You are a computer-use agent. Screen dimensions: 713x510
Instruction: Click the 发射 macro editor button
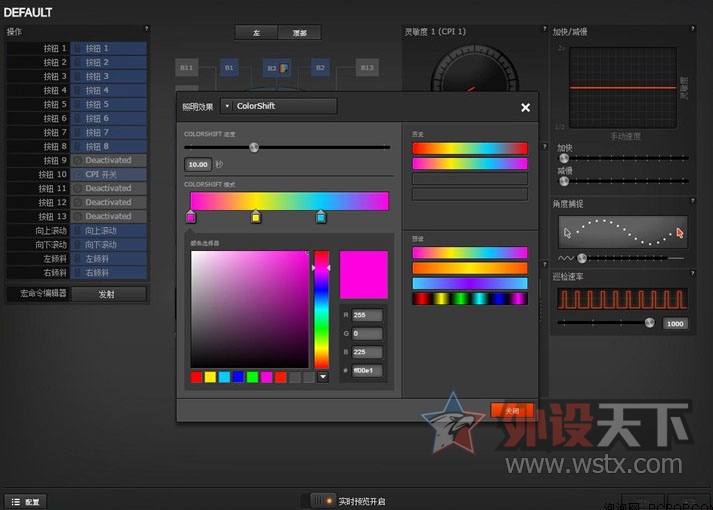point(108,294)
